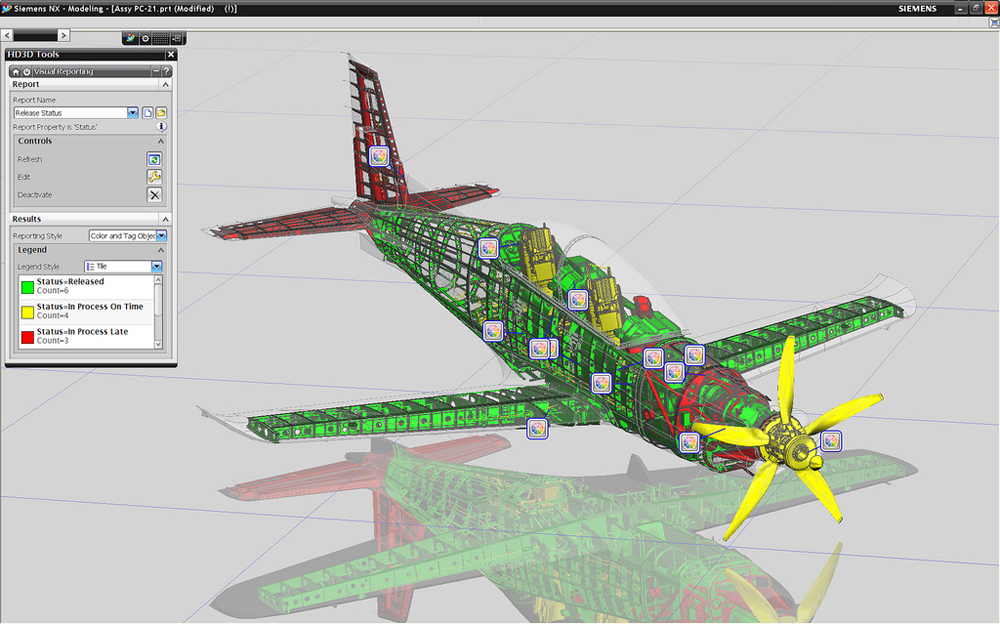1000x624 pixels.
Task: Select the Status=In Process Late legend entry
Action: click(89, 335)
